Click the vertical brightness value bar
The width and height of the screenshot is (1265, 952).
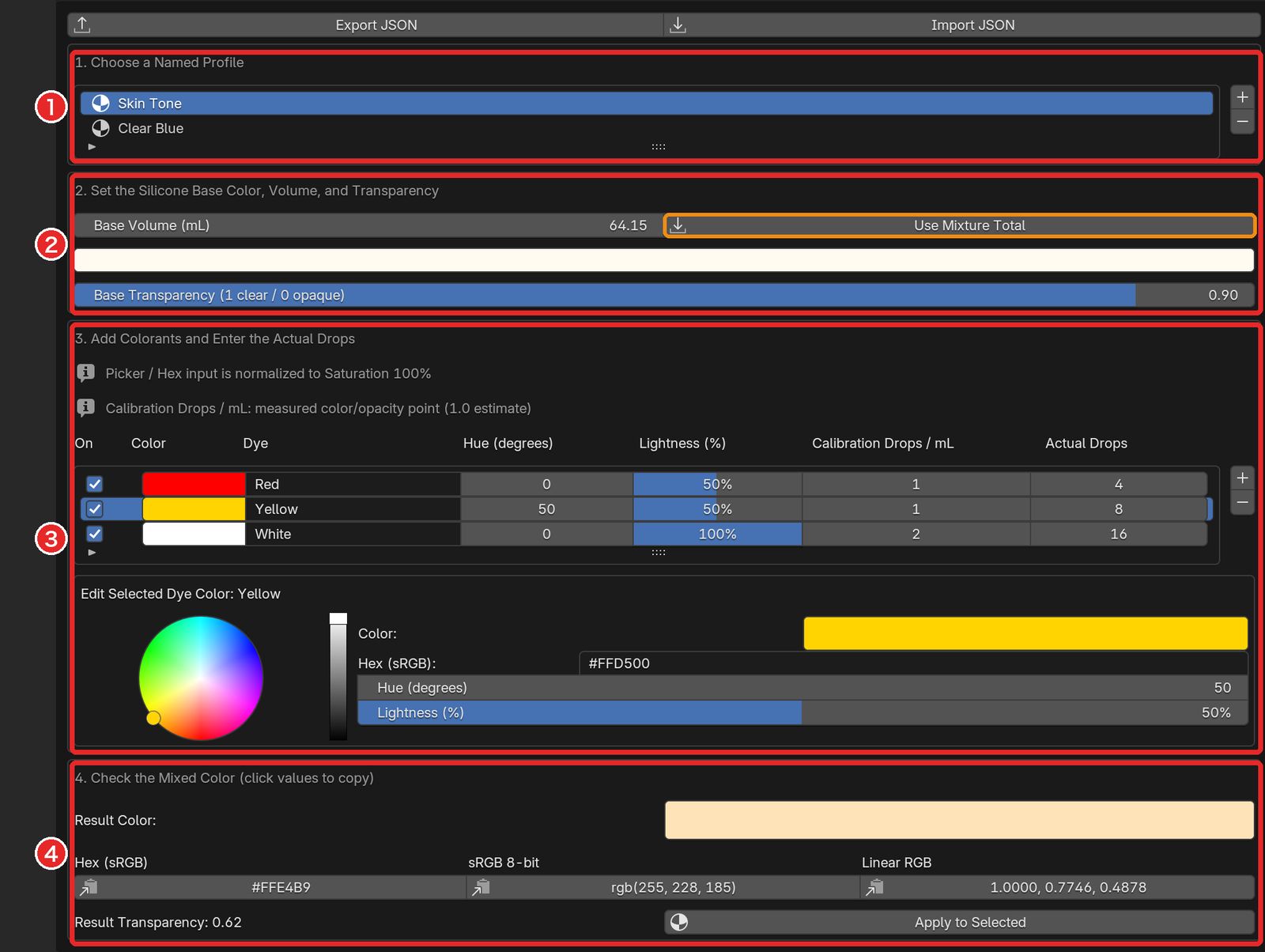click(x=338, y=677)
